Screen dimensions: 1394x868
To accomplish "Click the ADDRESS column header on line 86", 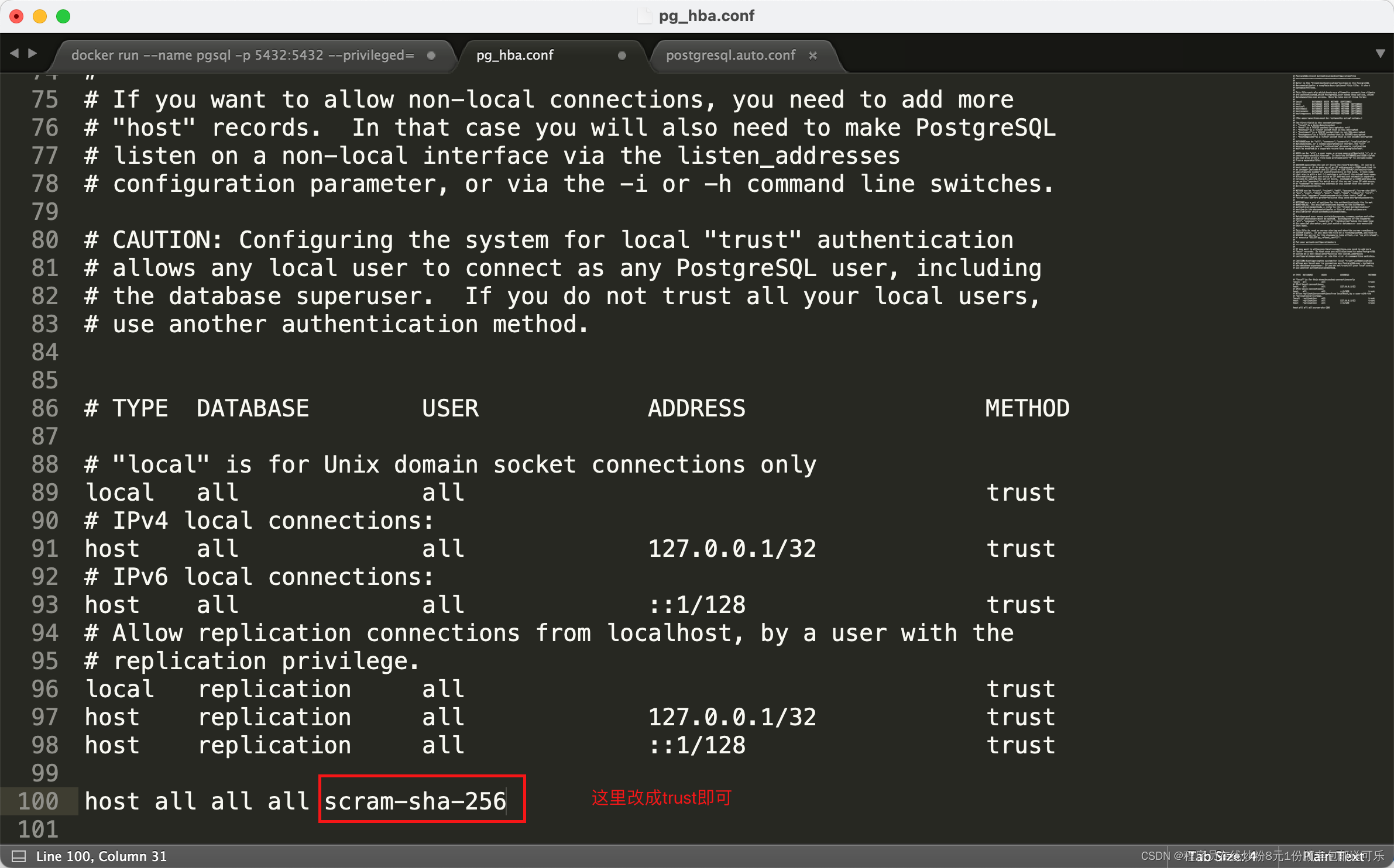I will click(696, 408).
